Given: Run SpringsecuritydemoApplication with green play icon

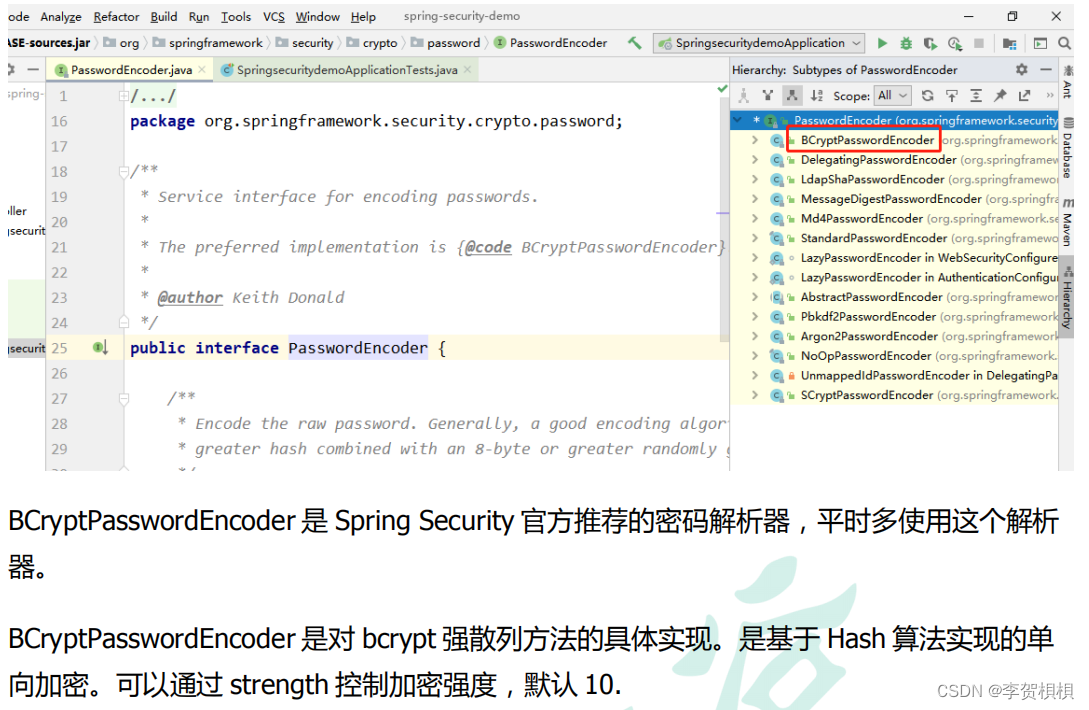Looking at the screenshot, I should coord(882,43).
